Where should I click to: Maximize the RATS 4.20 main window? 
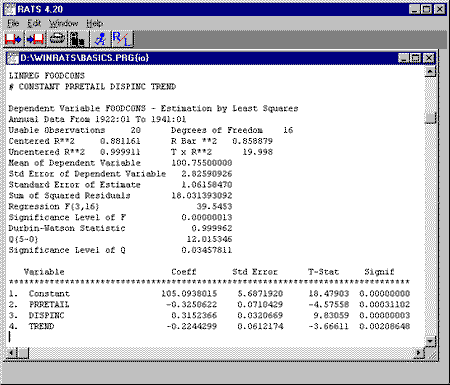coord(426,9)
